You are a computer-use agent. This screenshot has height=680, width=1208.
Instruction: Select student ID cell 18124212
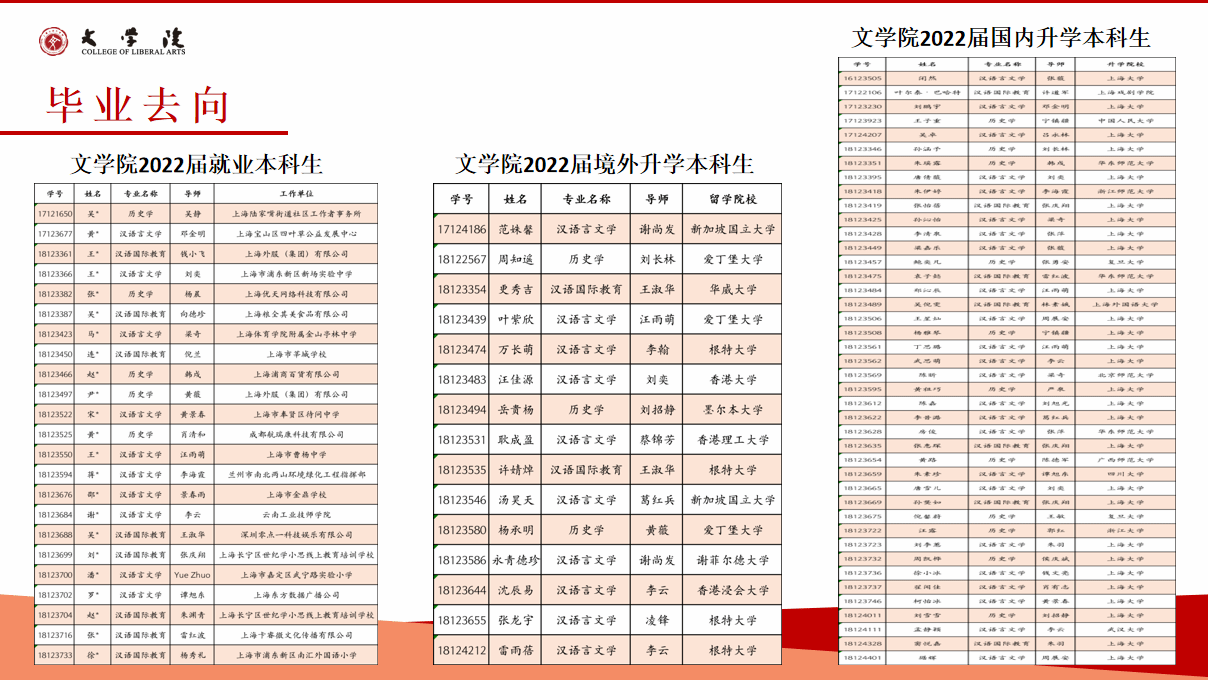461,651
